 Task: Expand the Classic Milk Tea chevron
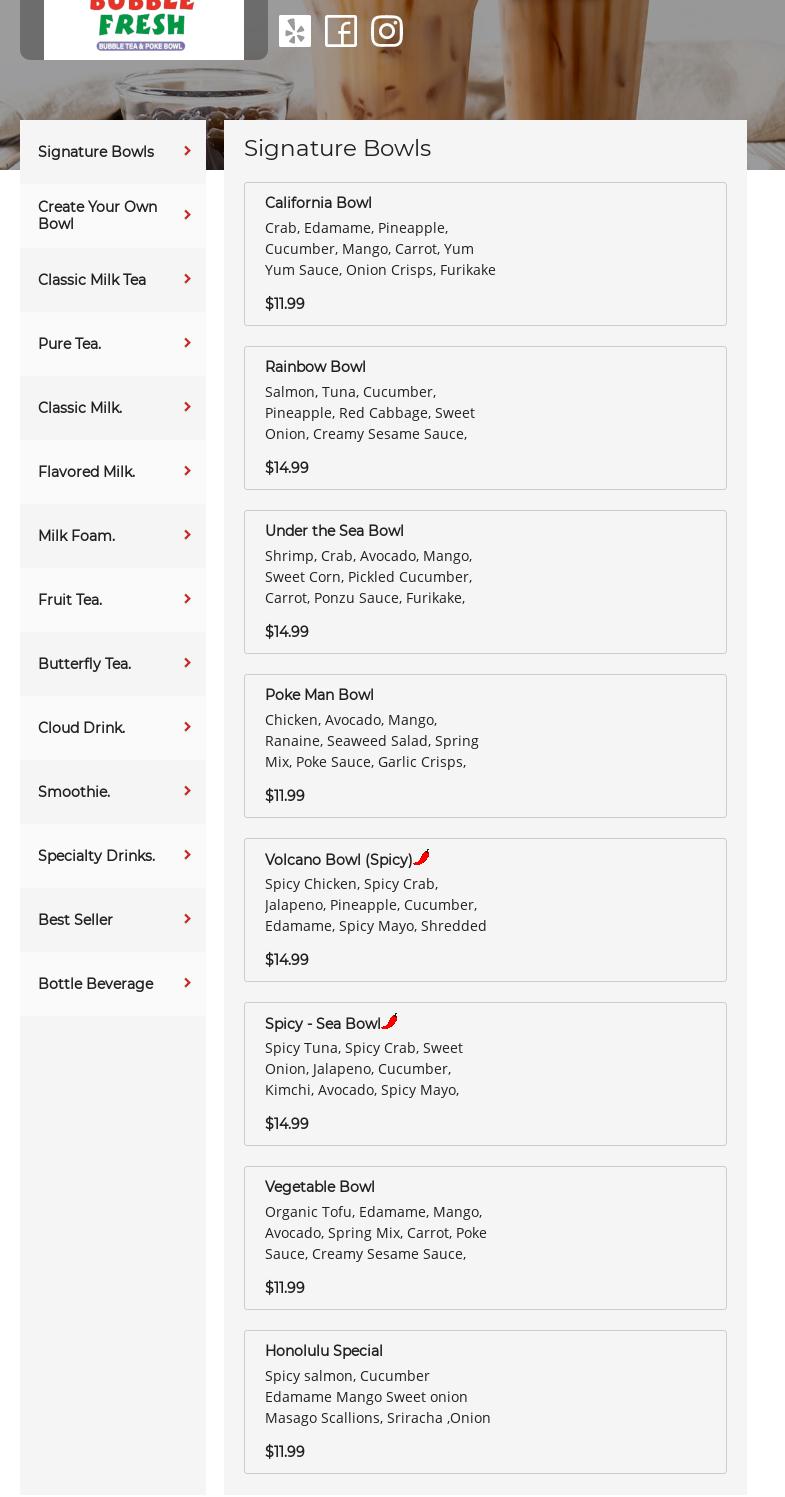[187, 279]
